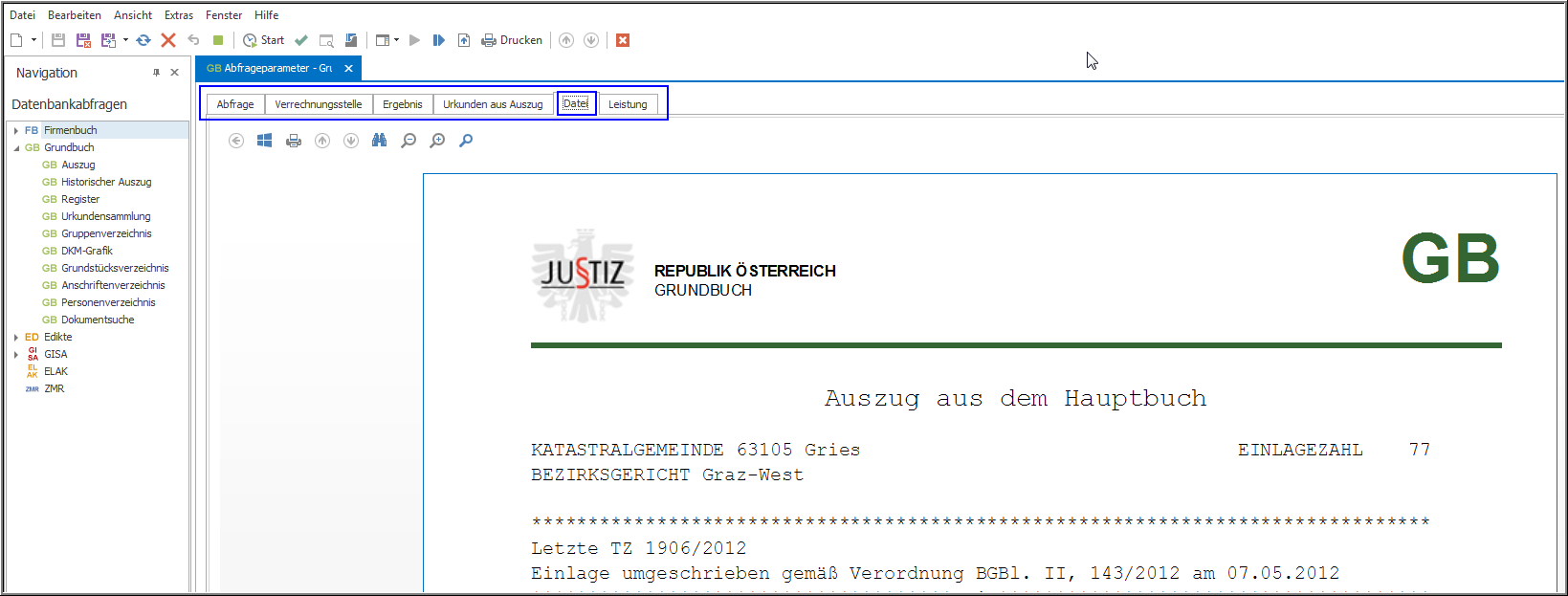Open the Extras menu

[x=179, y=15]
